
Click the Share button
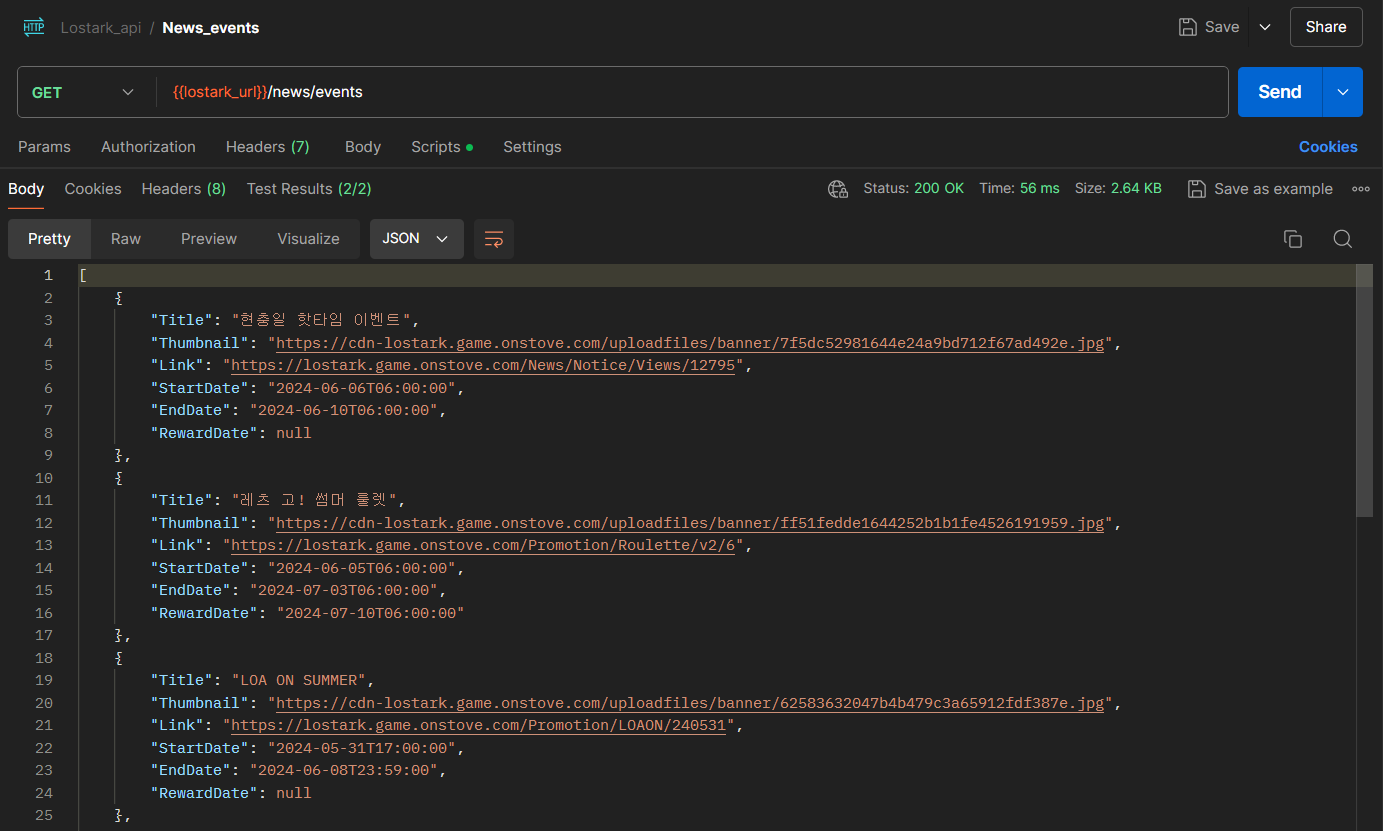1326,27
